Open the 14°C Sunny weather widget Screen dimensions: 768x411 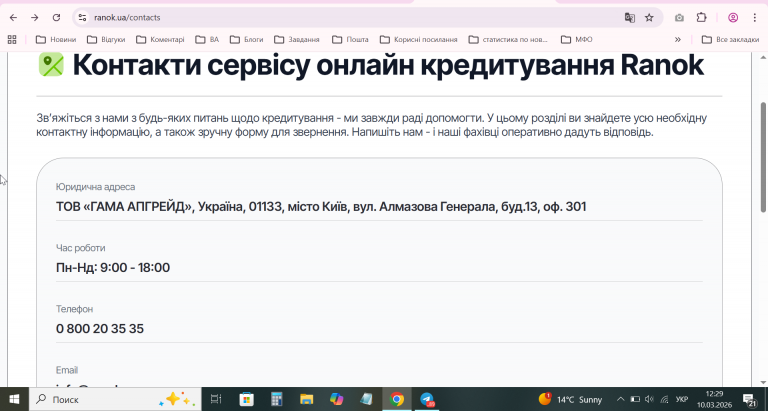[x=571, y=399]
